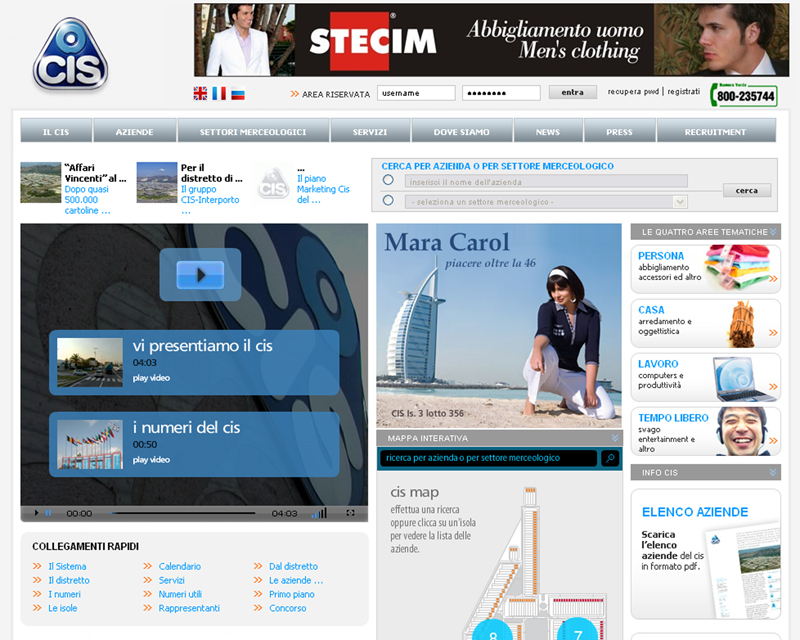Click the registrati link
800x640 pixels.
pyautogui.click(x=684, y=91)
